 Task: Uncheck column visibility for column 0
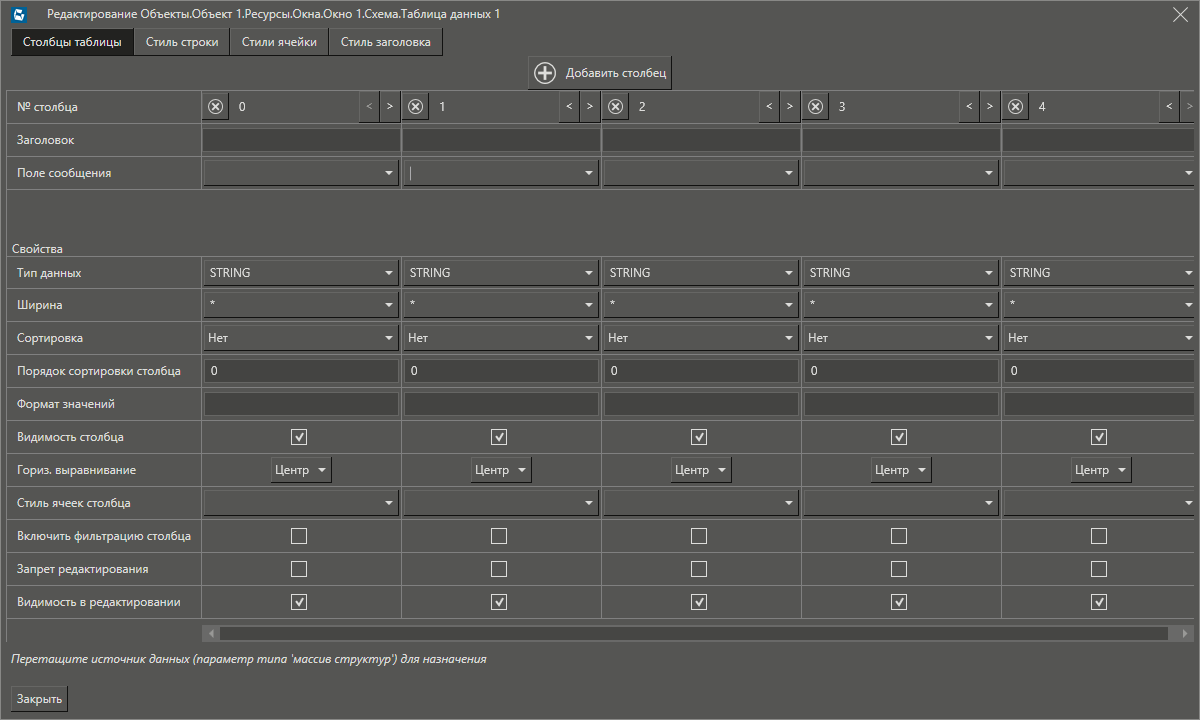coord(299,437)
